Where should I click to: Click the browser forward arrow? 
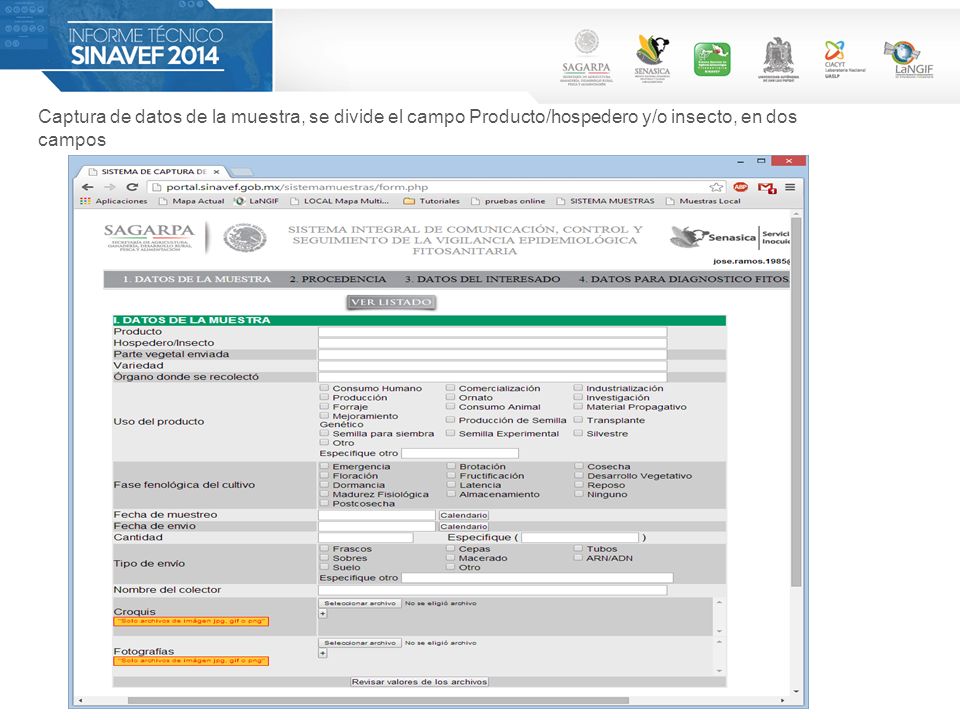pyautogui.click(x=110, y=187)
